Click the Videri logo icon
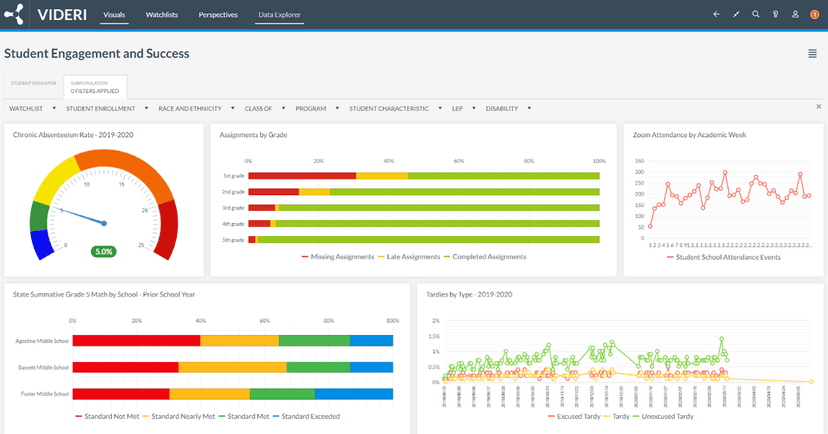This screenshot has width=828, height=434. [x=14, y=15]
